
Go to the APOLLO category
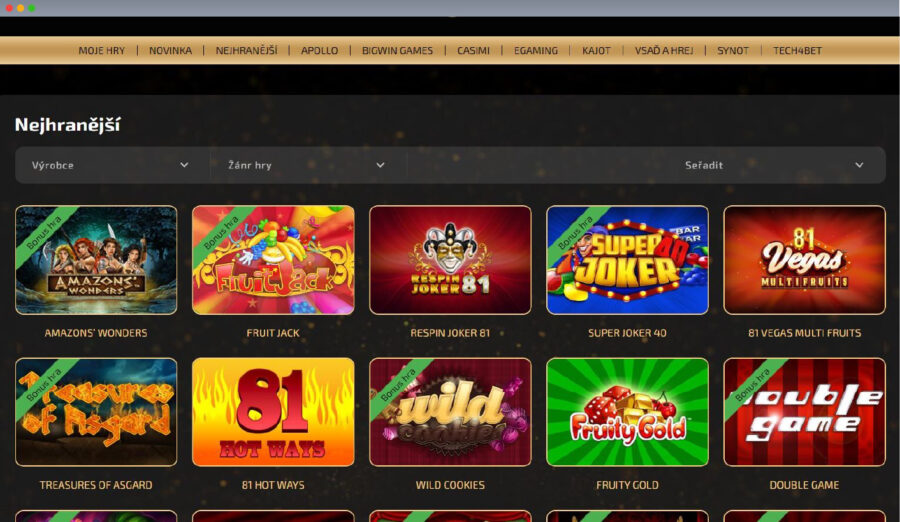(320, 51)
